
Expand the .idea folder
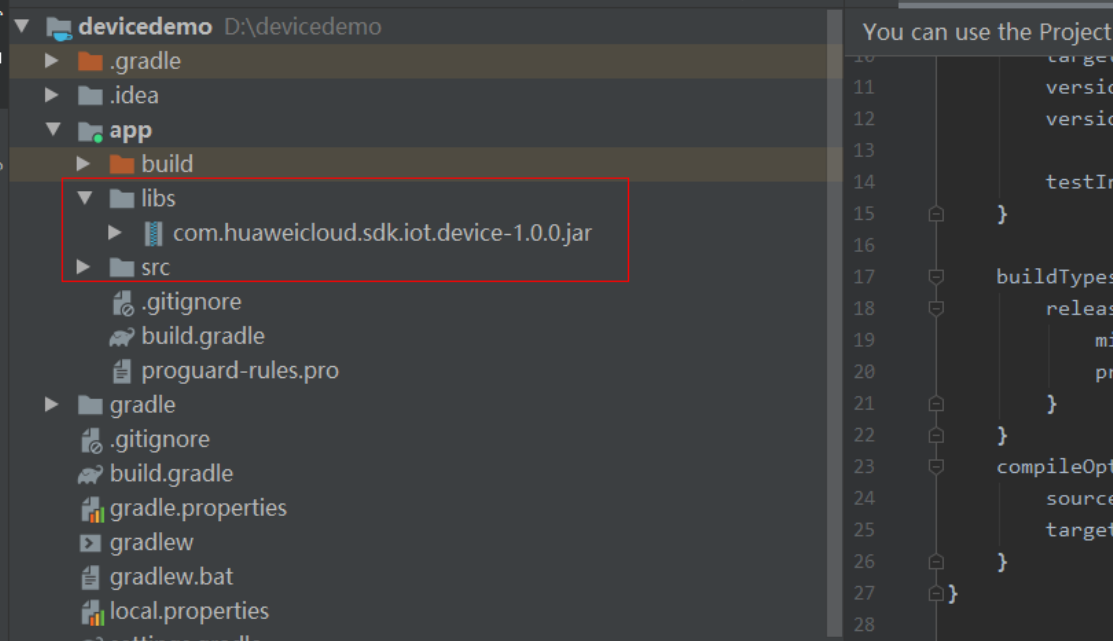(52, 95)
